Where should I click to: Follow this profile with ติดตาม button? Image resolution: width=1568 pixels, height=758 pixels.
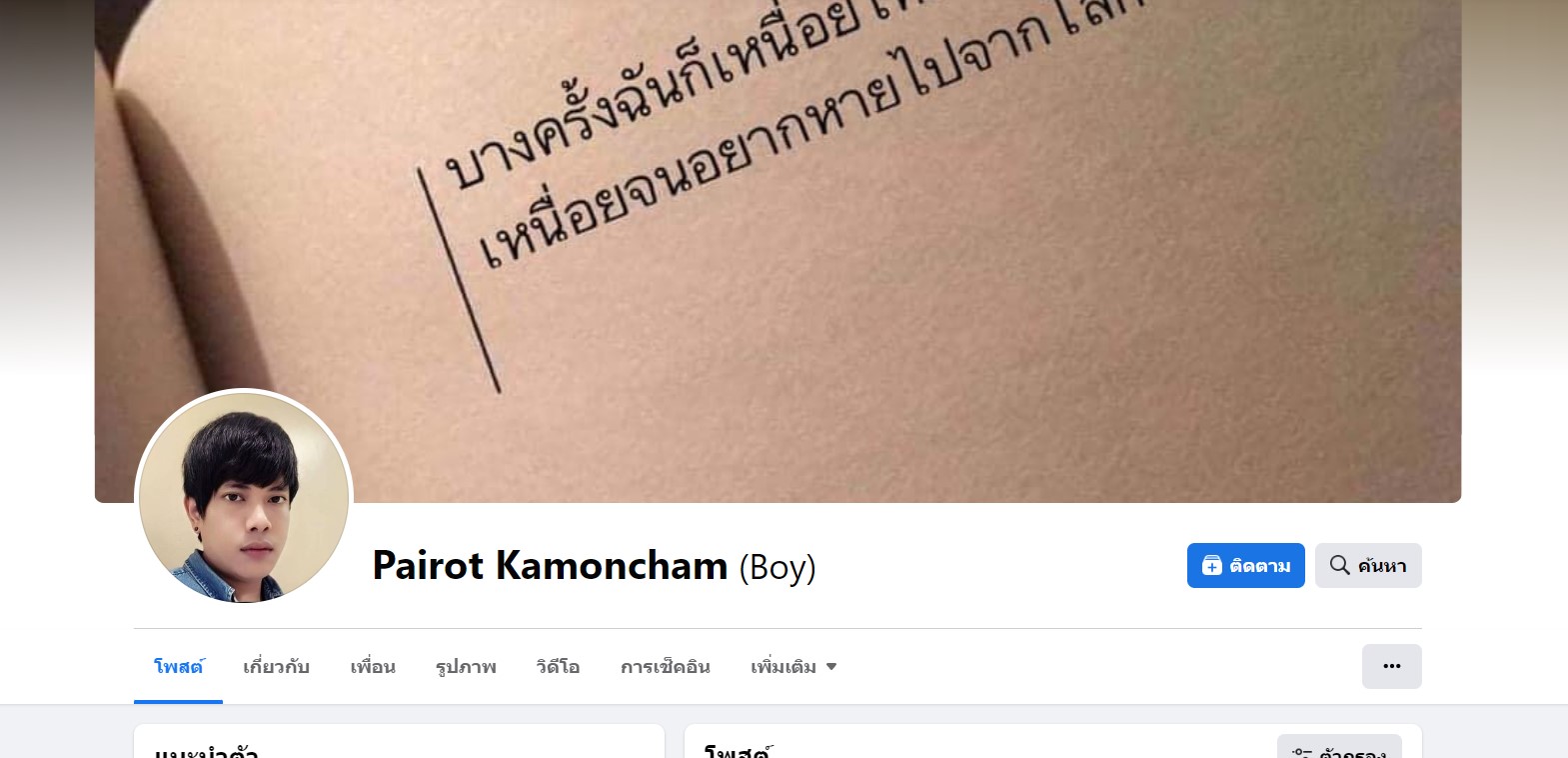click(x=1245, y=565)
